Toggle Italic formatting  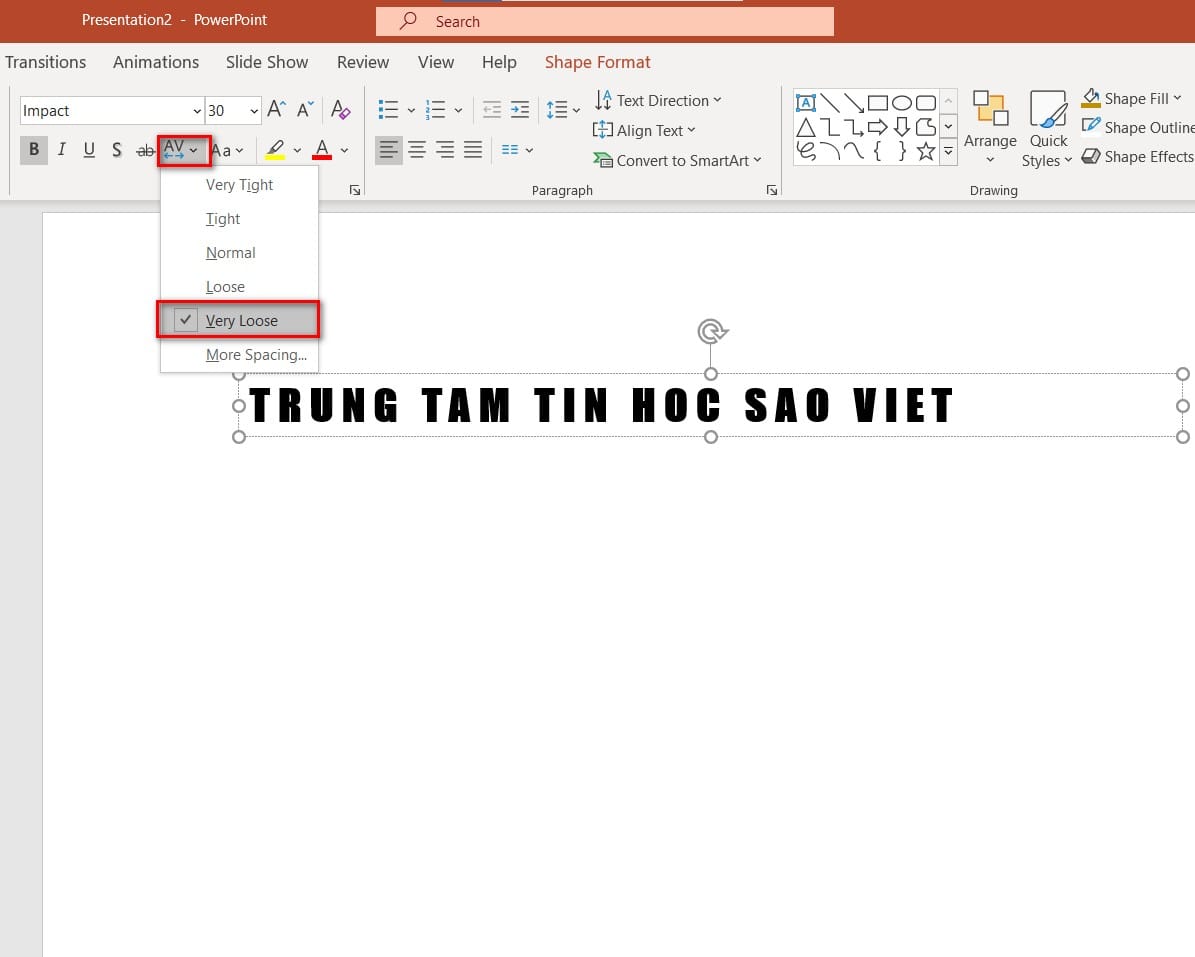[x=62, y=149]
